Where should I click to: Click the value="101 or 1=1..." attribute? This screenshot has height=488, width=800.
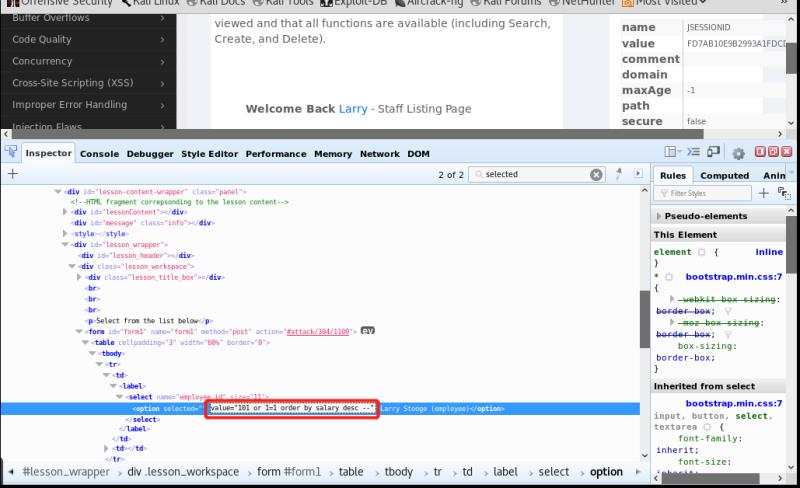click(292, 408)
